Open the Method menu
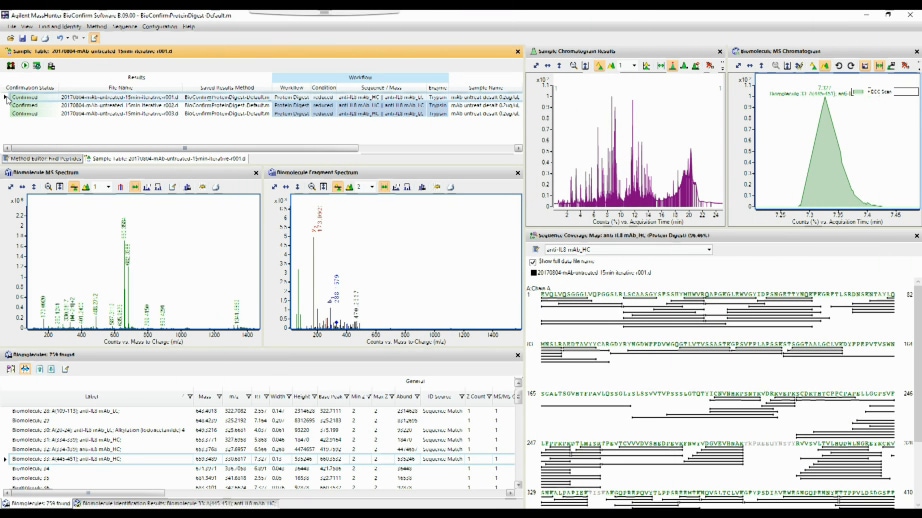Viewport: 922px width, 518px height. point(96,26)
